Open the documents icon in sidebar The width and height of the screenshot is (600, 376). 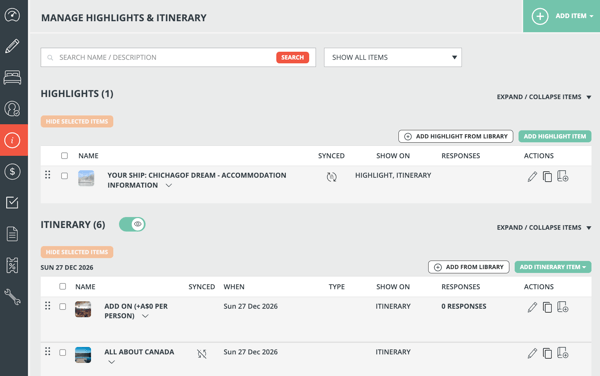coord(12,234)
